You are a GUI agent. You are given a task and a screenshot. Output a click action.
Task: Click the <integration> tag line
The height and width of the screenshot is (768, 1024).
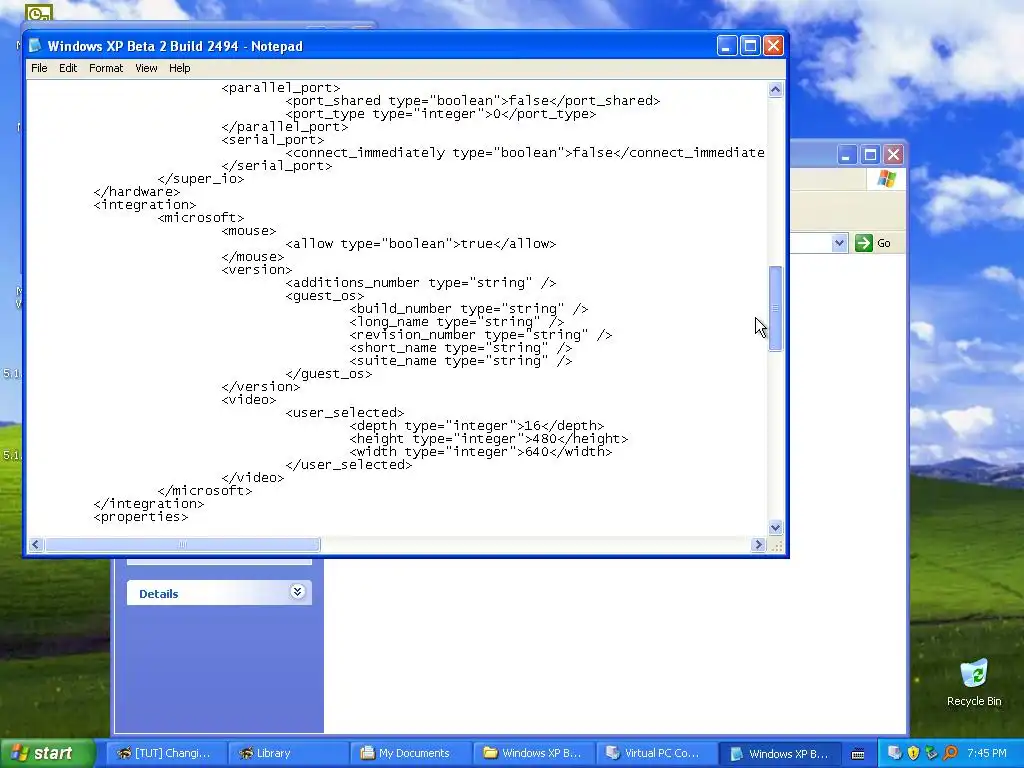click(x=144, y=204)
